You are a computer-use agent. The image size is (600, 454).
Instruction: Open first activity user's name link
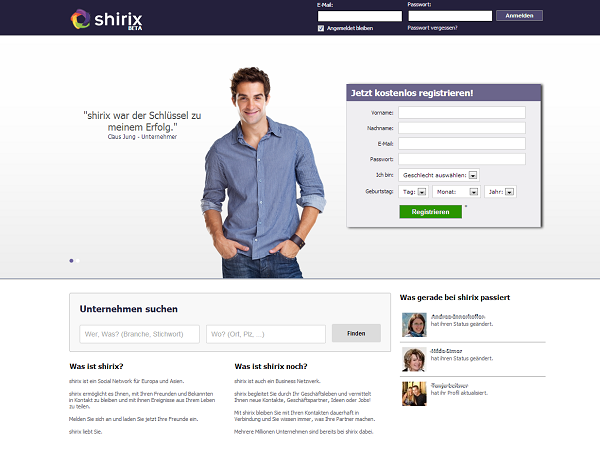458,317
